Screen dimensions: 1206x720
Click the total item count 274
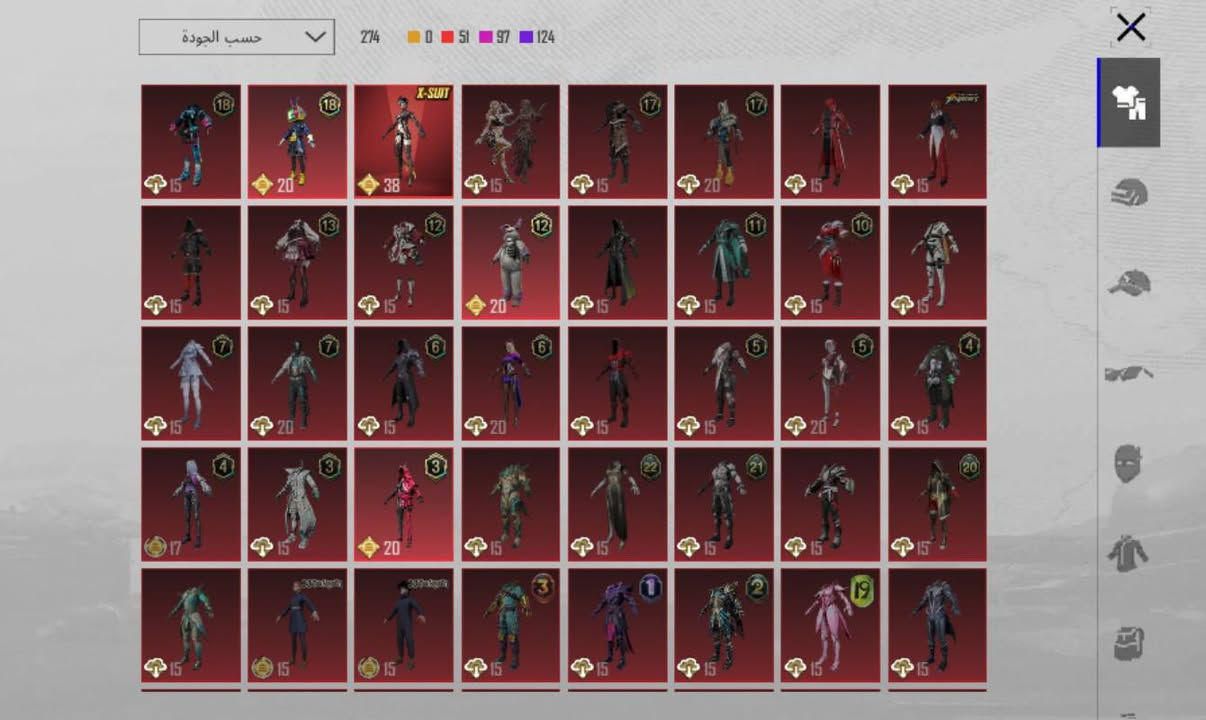point(370,37)
